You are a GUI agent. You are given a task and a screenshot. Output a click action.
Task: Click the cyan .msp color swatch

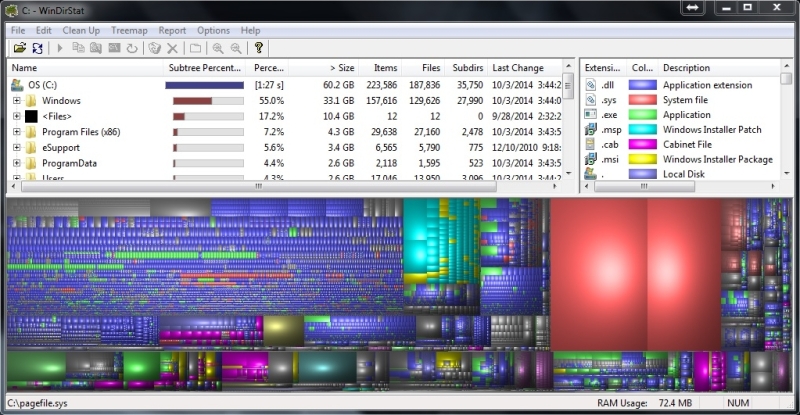tap(642, 129)
